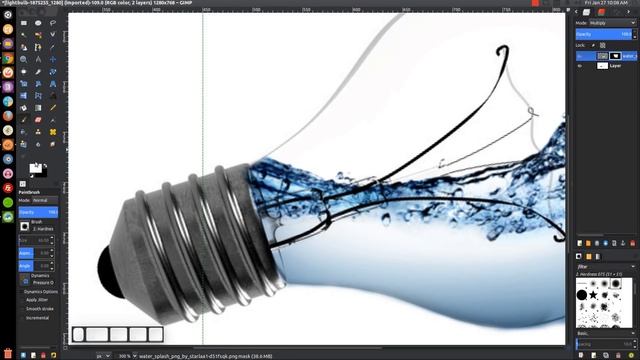Enable the Incremental checkbox
This screenshot has width=640, height=360.
click(22, 318)
